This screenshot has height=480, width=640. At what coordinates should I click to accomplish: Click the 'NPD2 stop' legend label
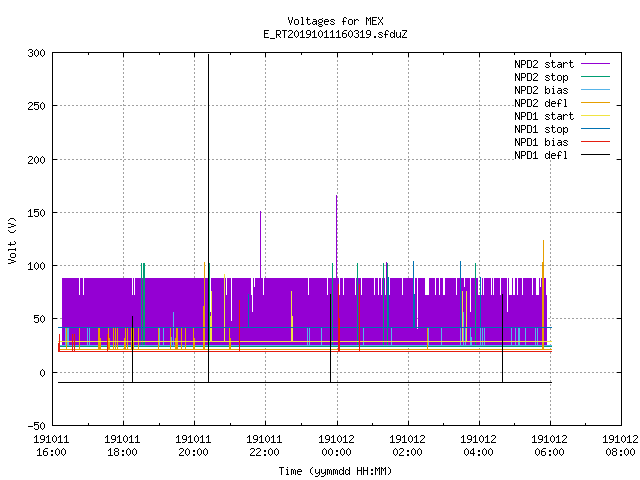coord(541,77)
